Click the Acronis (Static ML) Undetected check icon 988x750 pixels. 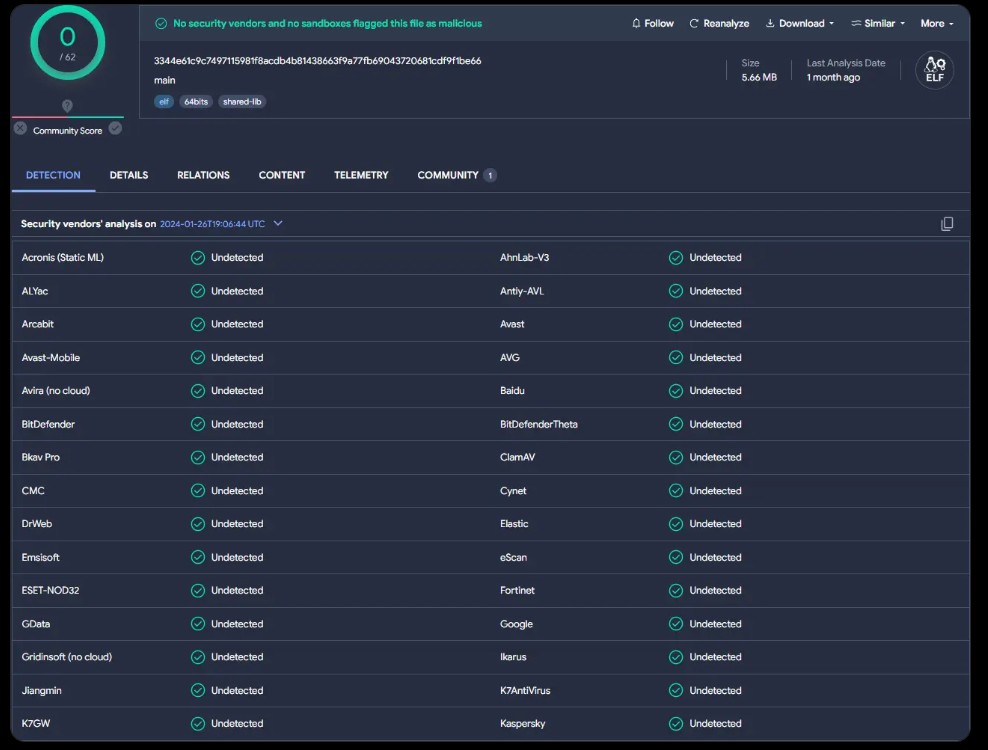198,258
